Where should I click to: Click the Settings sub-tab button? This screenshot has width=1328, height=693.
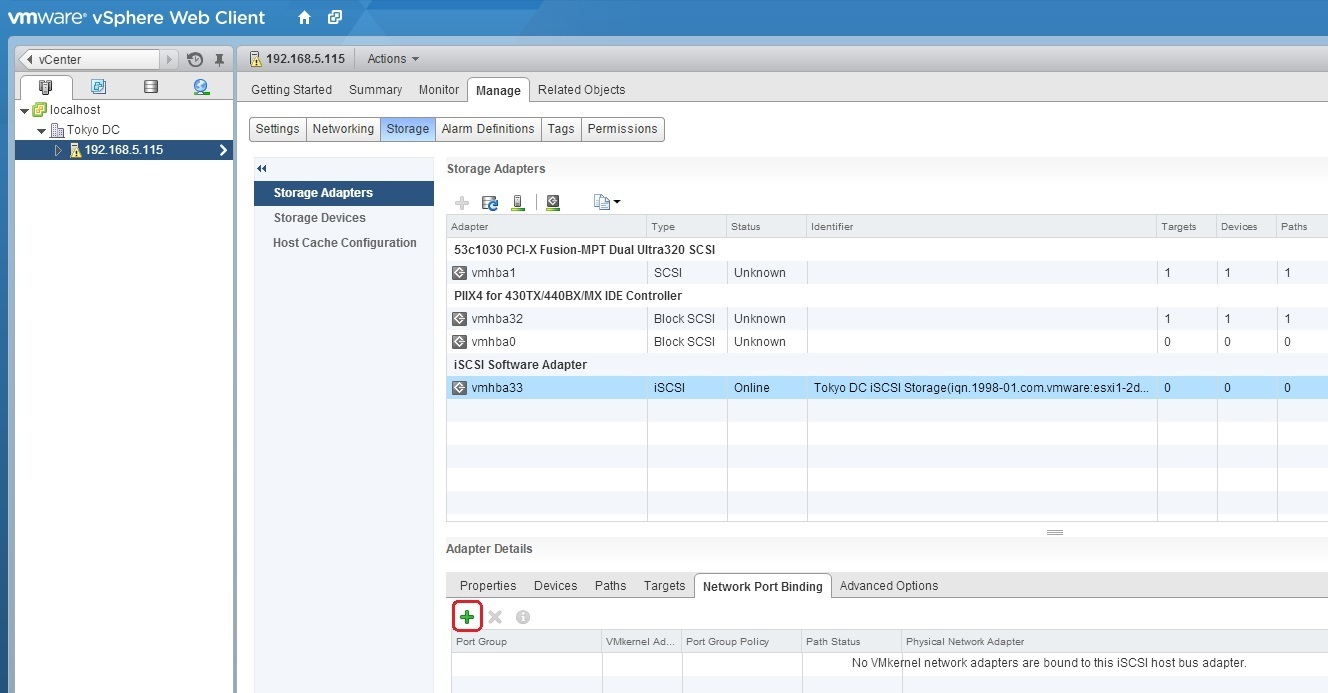tap(277, 129)
